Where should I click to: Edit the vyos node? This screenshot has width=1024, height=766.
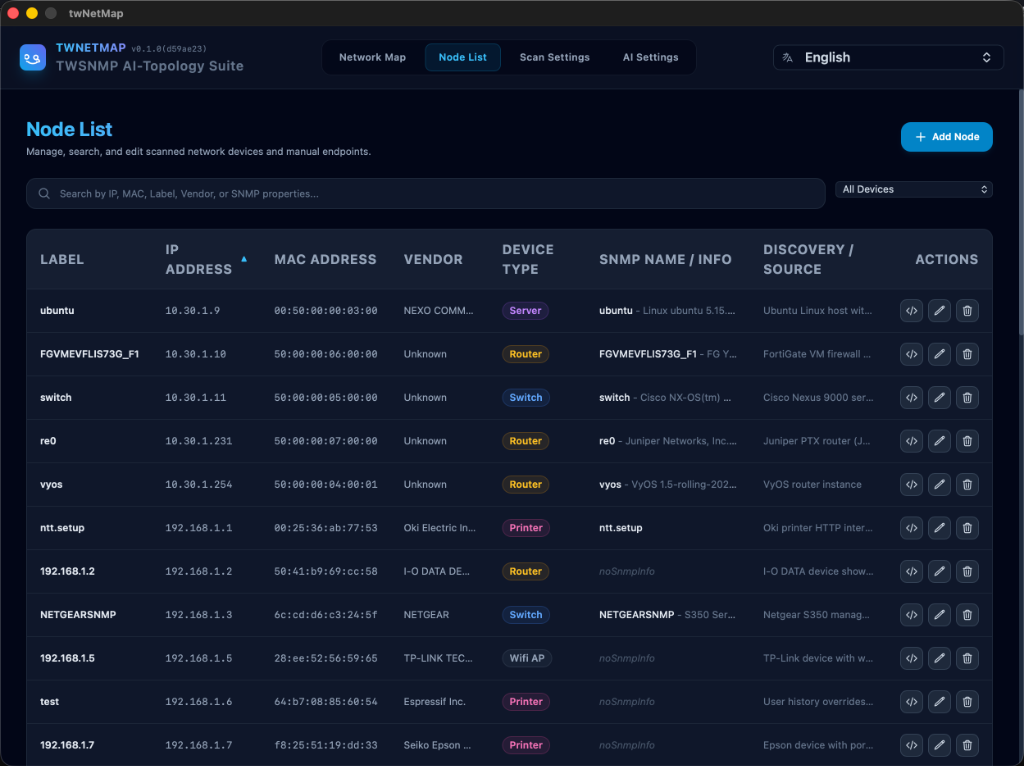939,485
